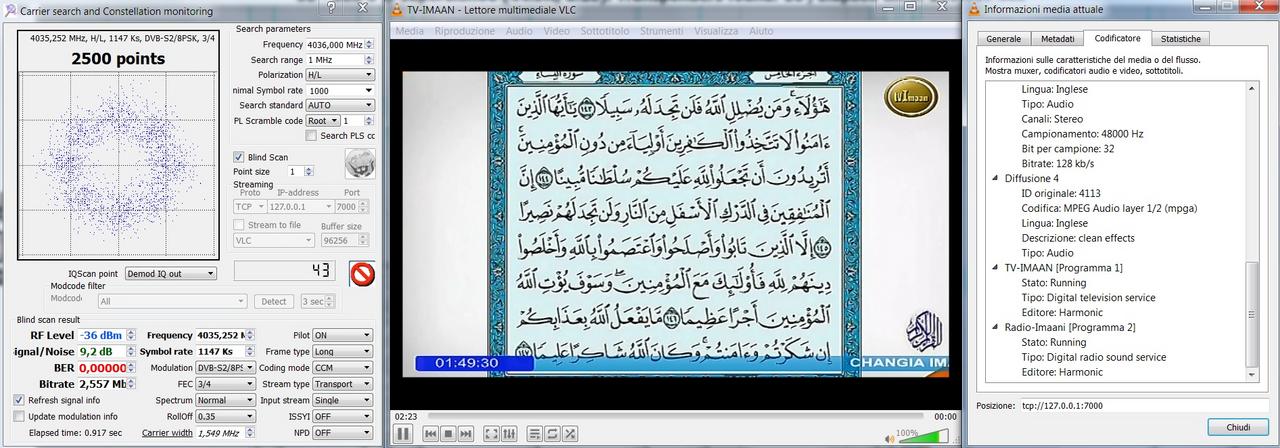Adjust the VLC volume slider
The image size is (1280, 448).
924,437
